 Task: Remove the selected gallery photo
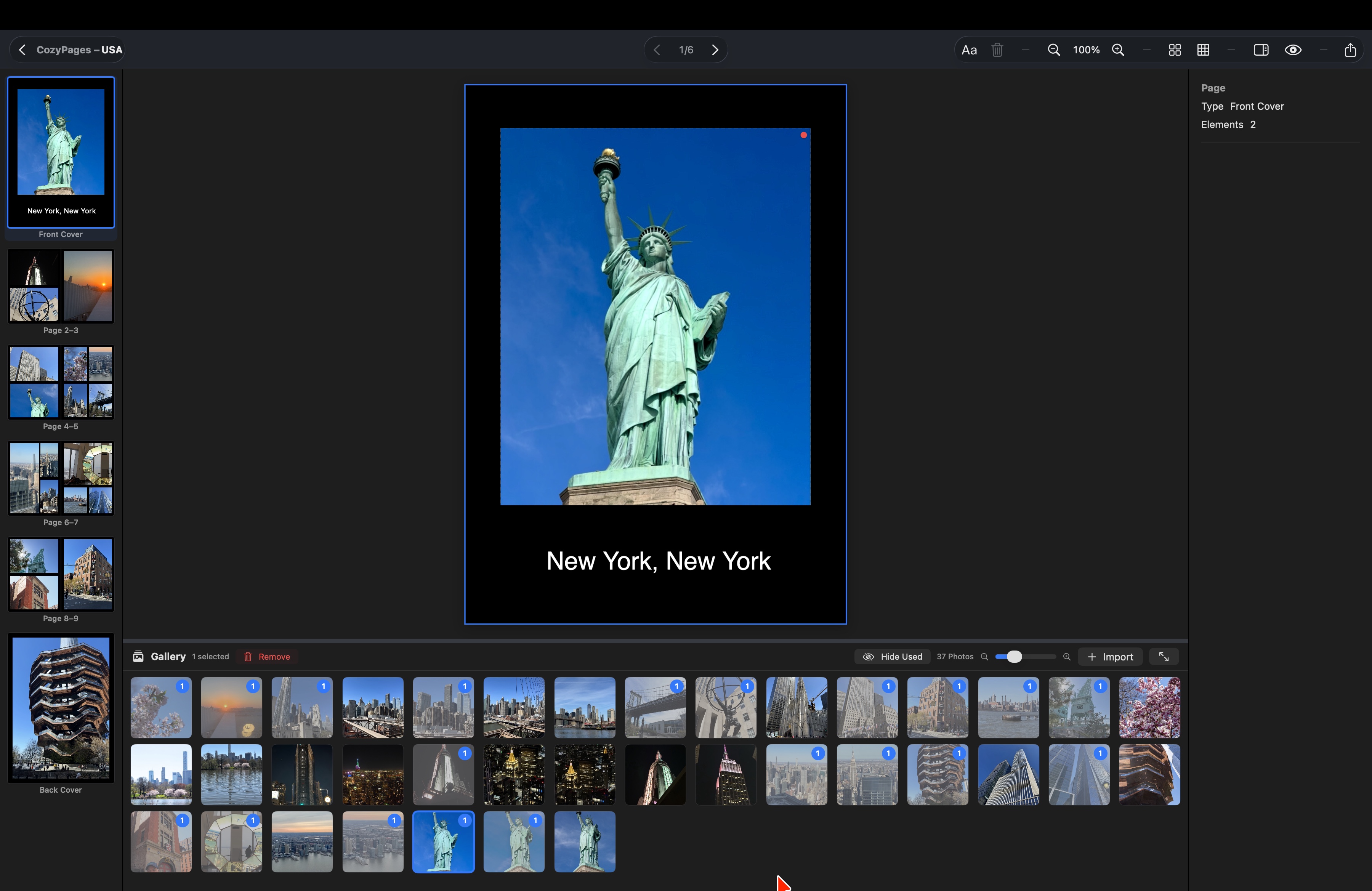(266, 656)
